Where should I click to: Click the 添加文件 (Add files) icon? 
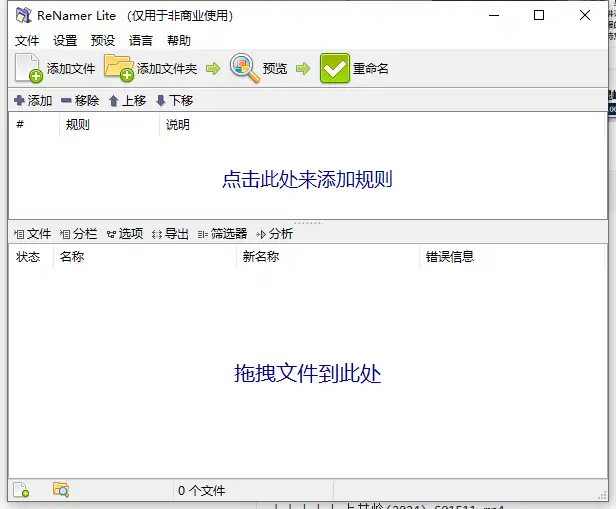pyautogui.click(x=29, y=68)
